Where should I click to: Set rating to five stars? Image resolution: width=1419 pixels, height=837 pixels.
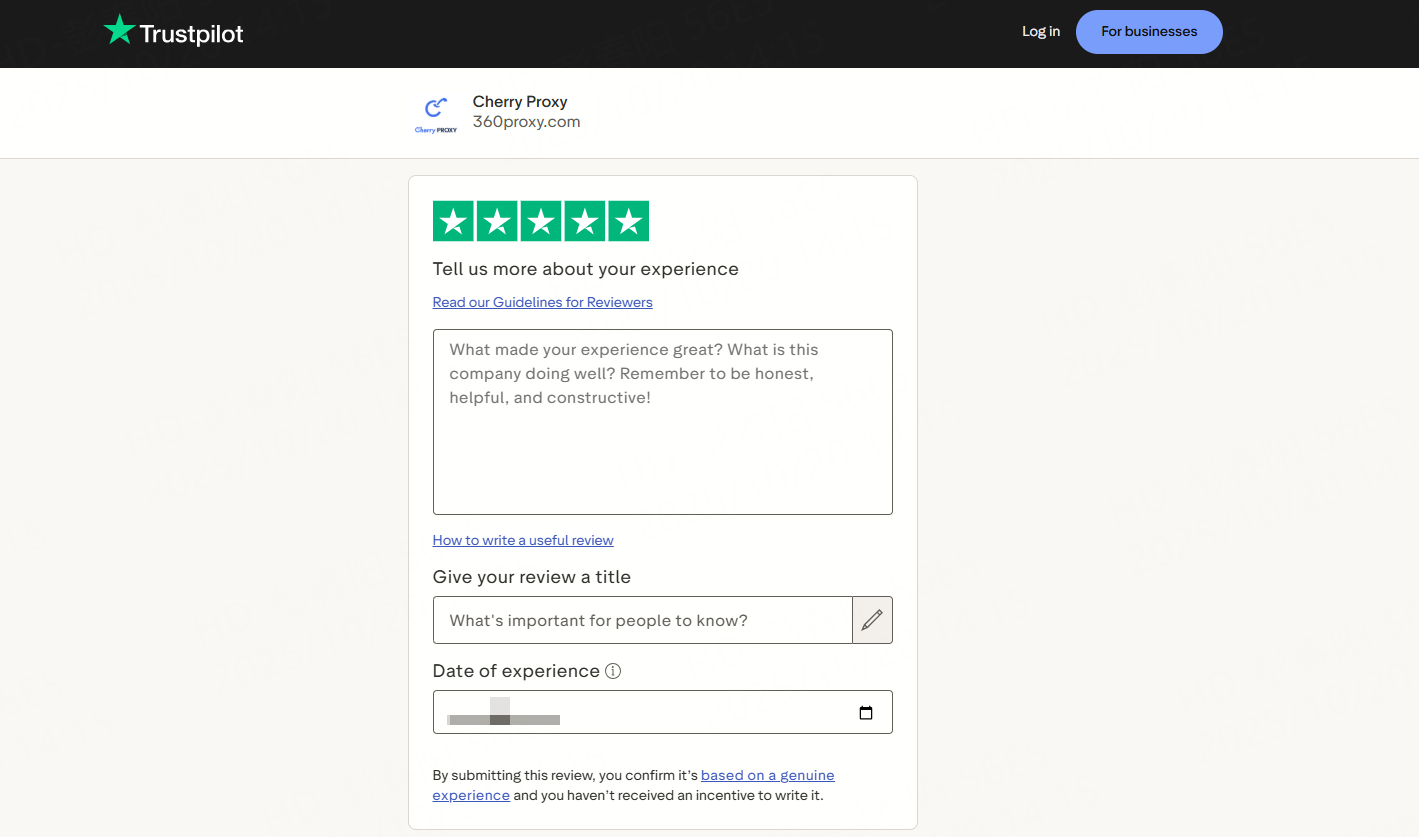click(x=629, y=221)
